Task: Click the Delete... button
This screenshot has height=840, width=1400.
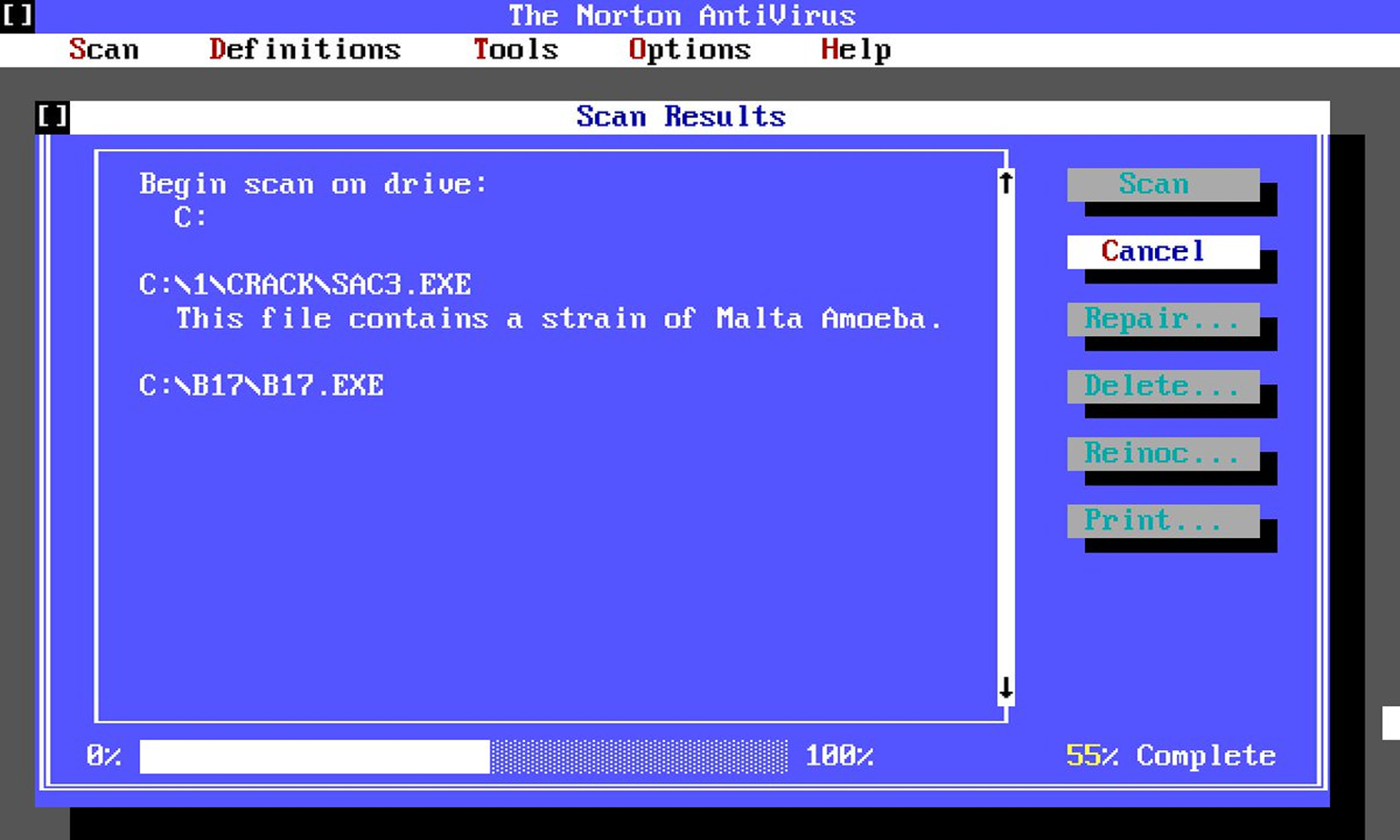Action: tap(1162, 386)
